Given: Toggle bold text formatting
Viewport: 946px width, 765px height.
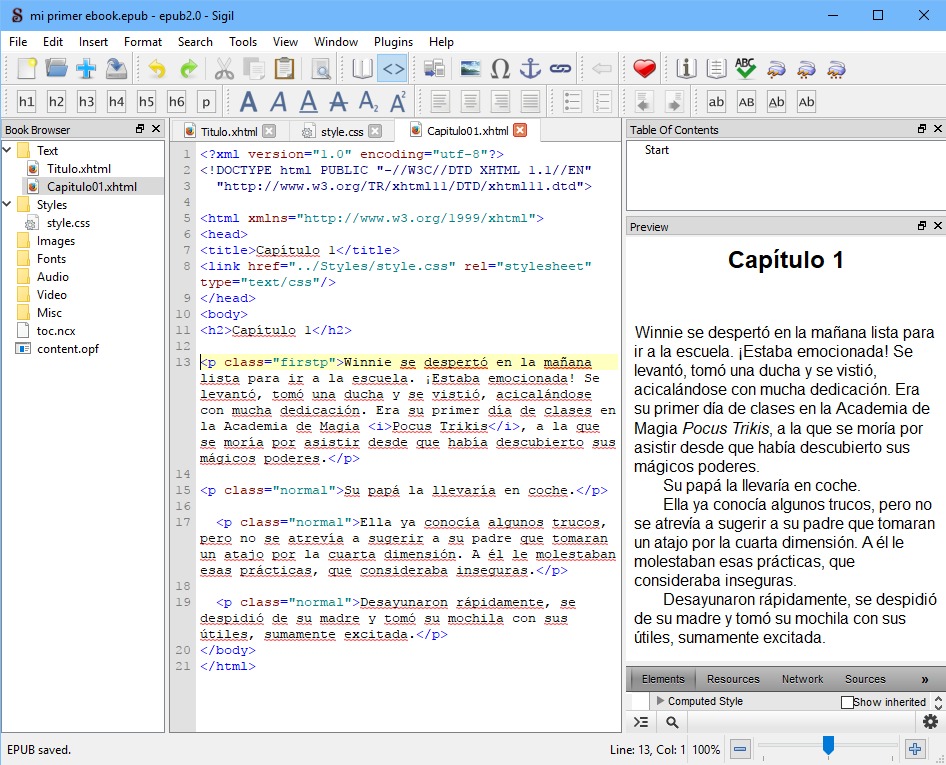Looking at the screenshot, I should click(249, 102).
